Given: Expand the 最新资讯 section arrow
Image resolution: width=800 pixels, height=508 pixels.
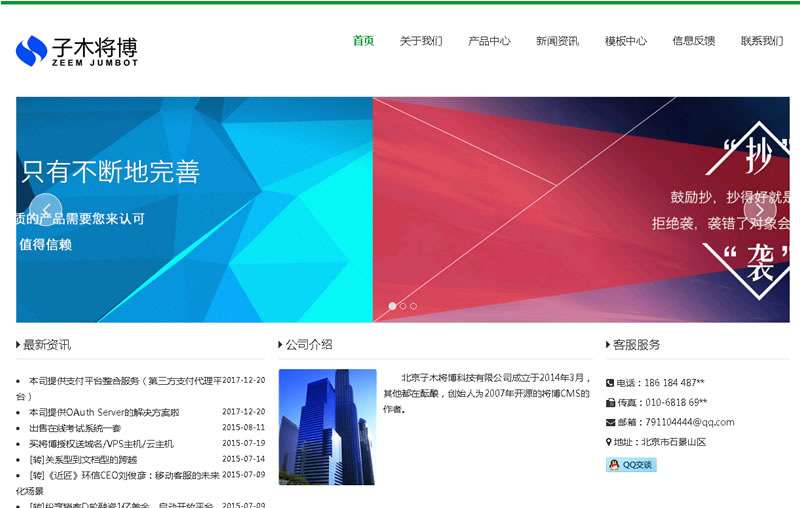Looking at the screenshot, I should [x=18, y=345].
